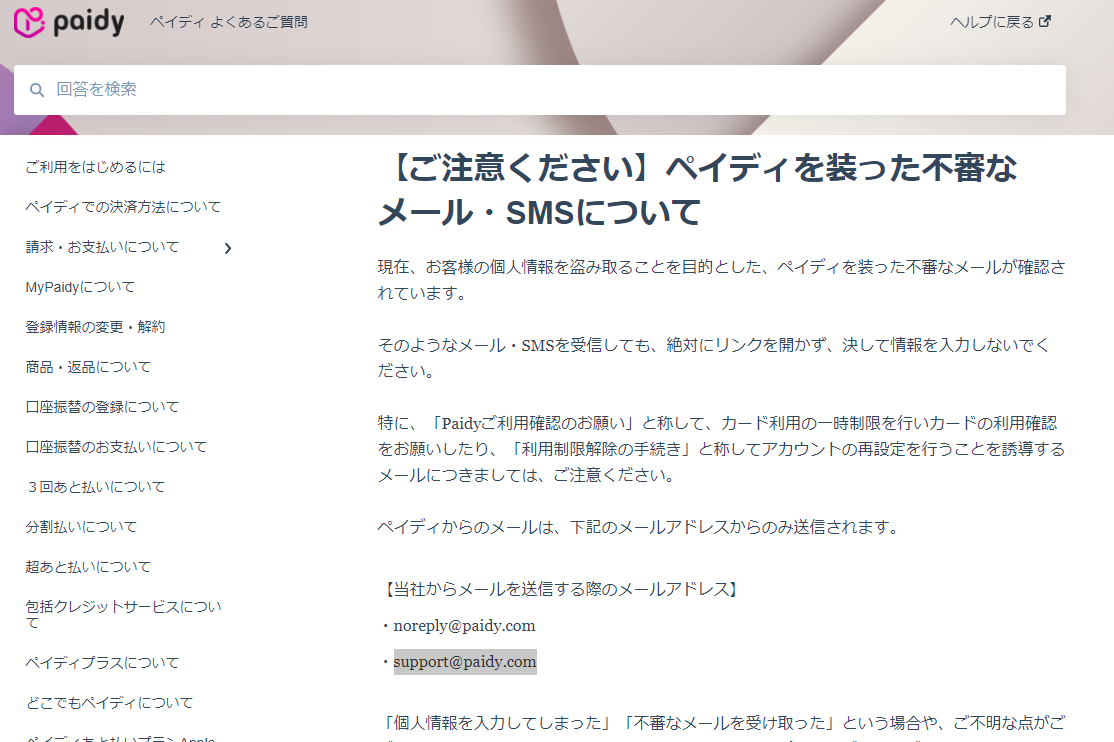Click the search magnifier icon

(x=37, y=90)
